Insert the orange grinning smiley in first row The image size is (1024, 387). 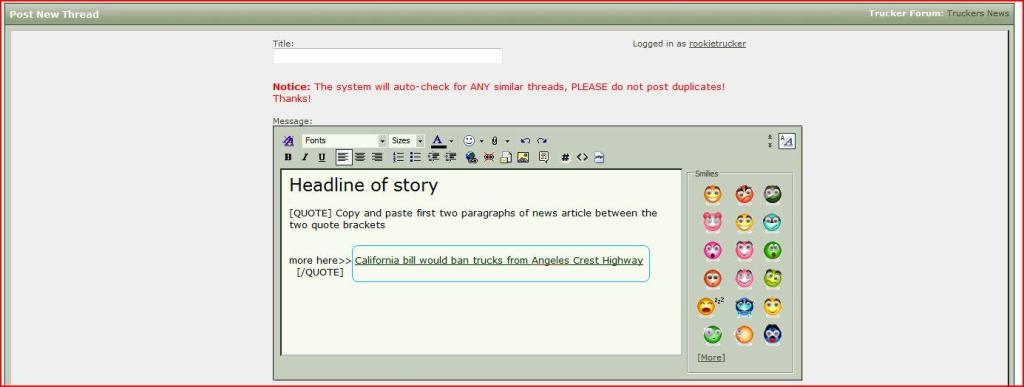(x=713, y=194)
